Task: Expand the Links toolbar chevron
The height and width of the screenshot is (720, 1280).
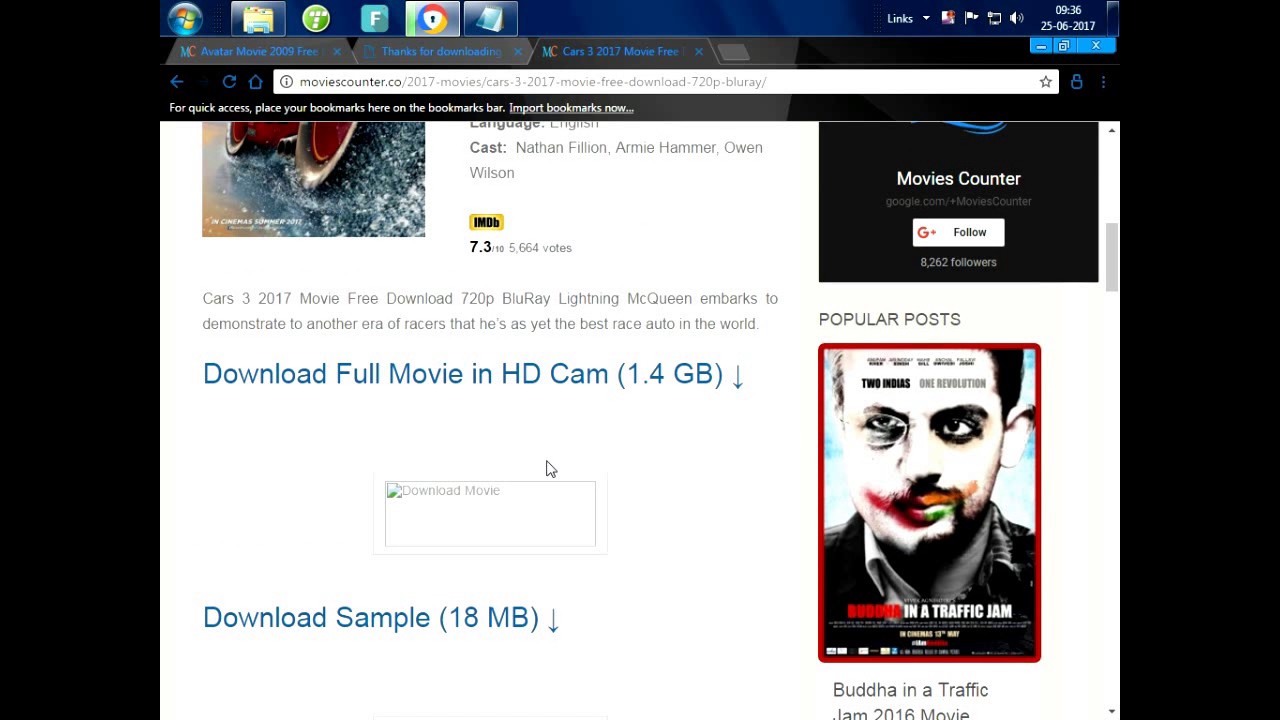Action: click(x=926, y=18)
